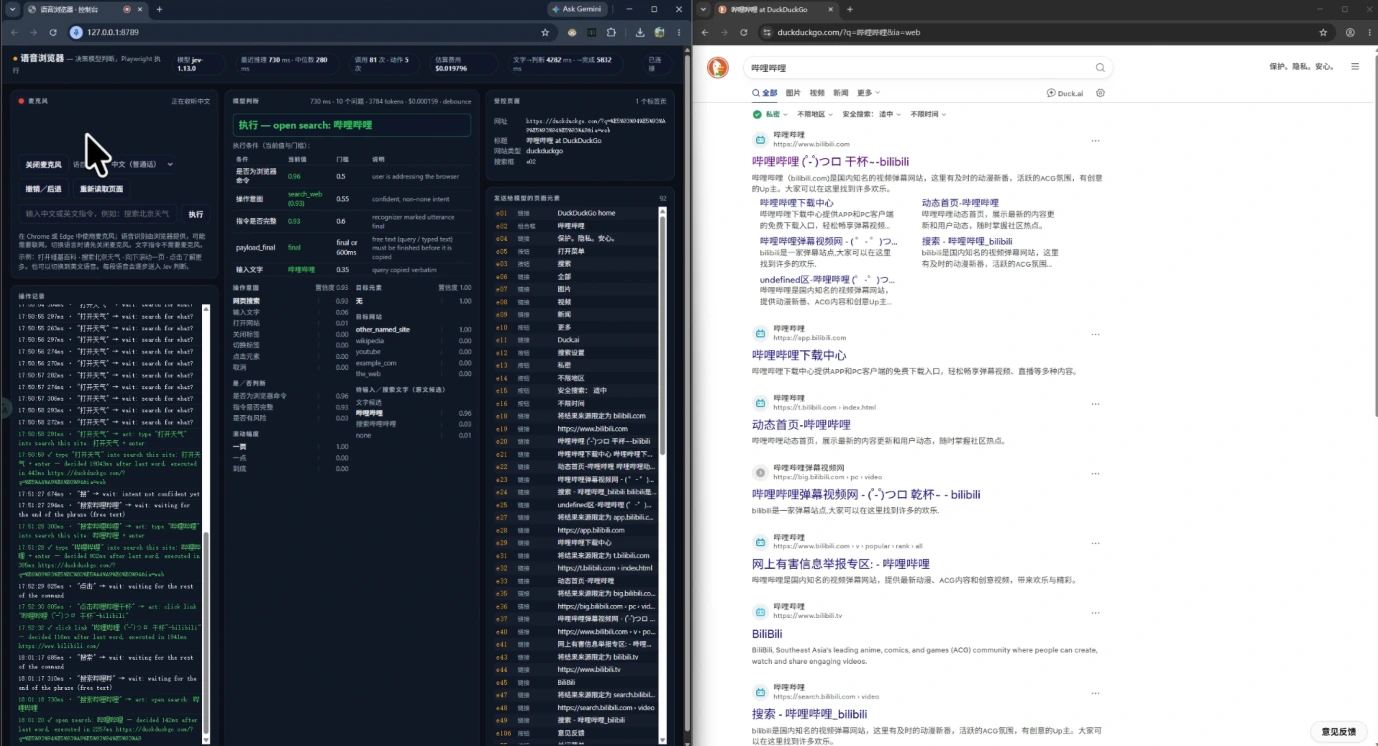Bookmark the 127.0.0.1:8789 page with the star
Image resolution: width=1378 pixels, height=746 pixels.
tap(545, 32)
